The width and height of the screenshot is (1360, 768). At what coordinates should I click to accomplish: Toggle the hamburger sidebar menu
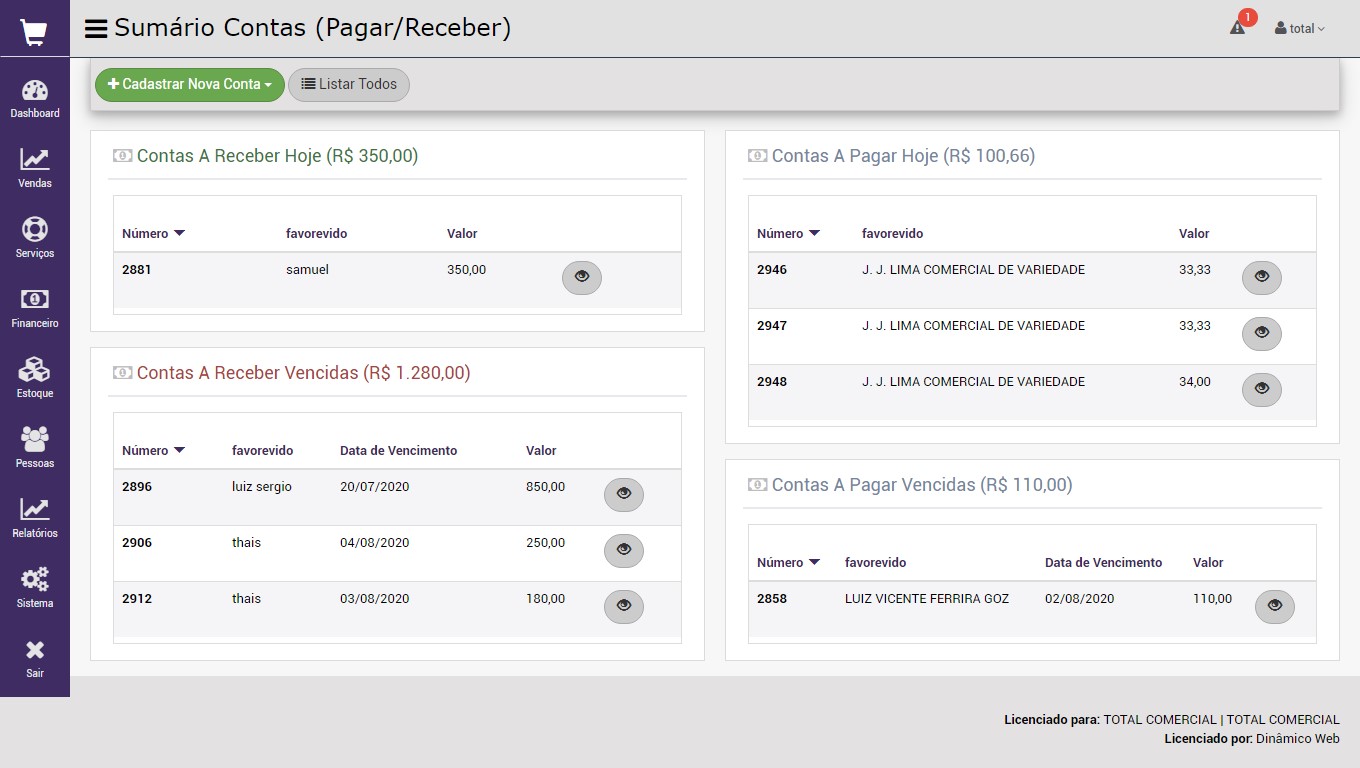pos(96,29)
